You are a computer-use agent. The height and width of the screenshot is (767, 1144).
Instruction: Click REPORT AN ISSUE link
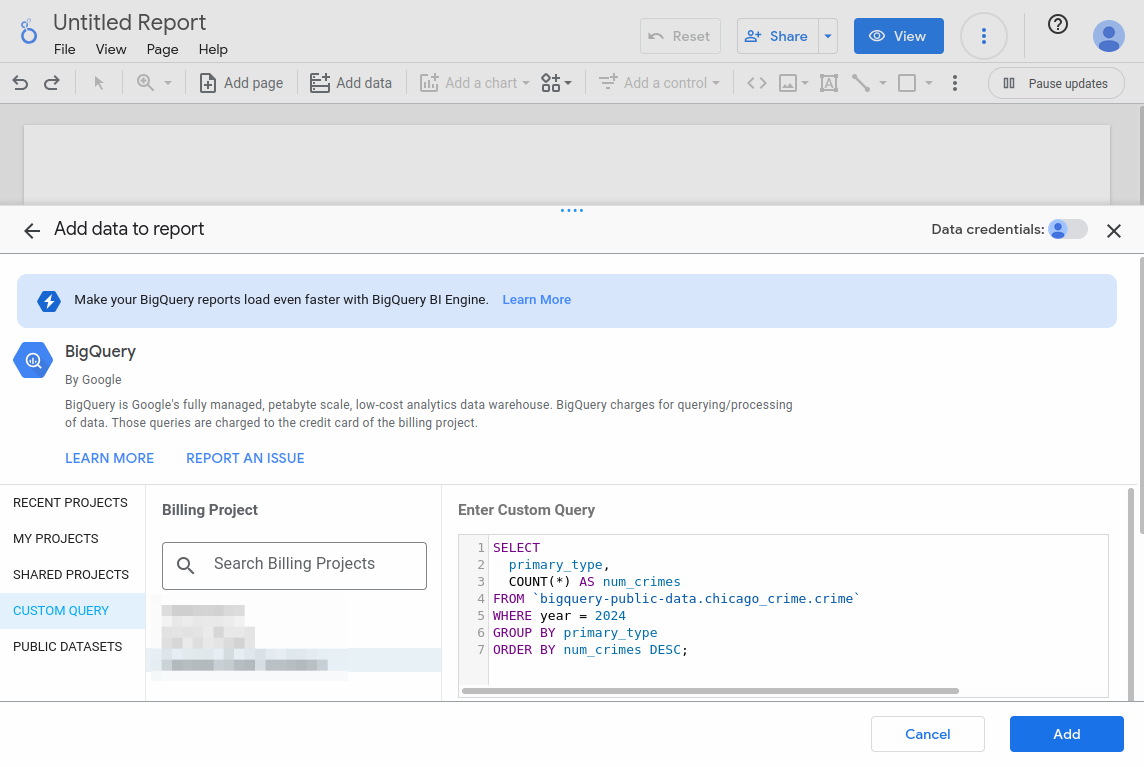coord(245,458)
